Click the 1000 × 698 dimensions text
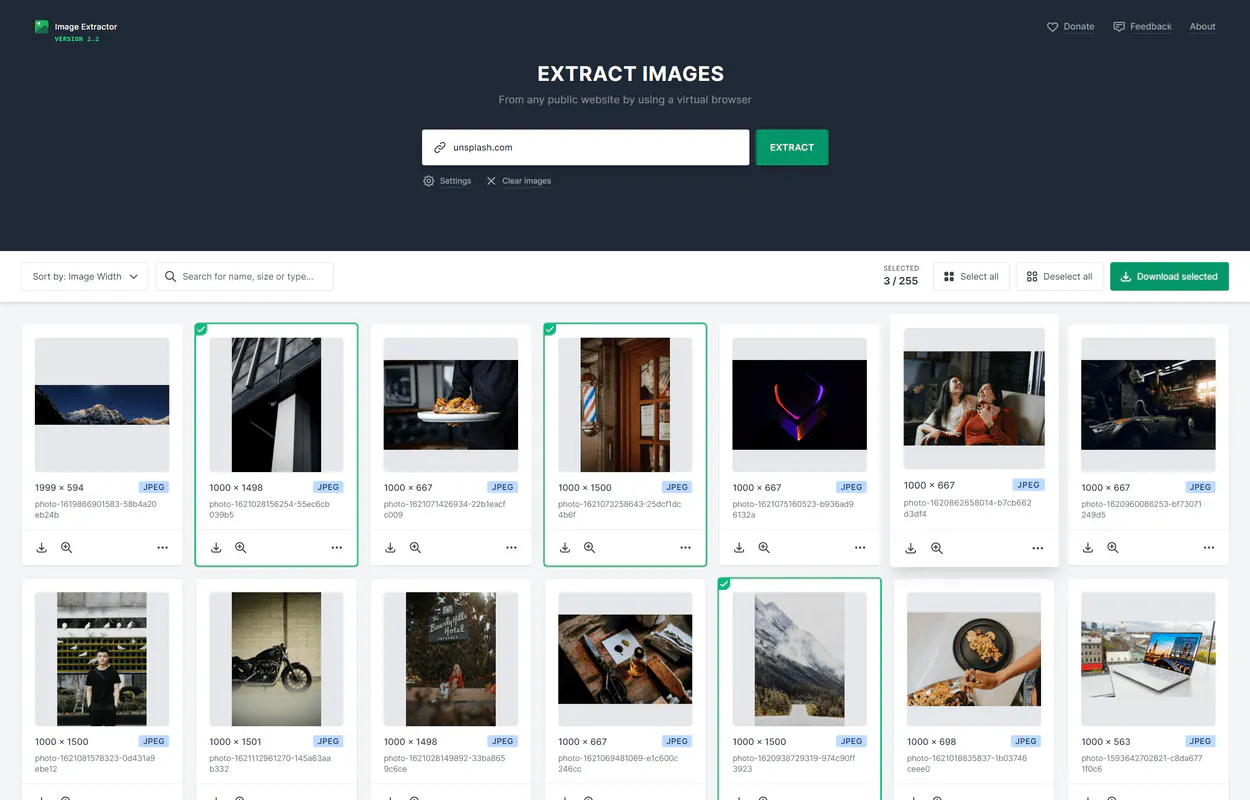The height and width of the screenshot is (800, 1250). 932,742
